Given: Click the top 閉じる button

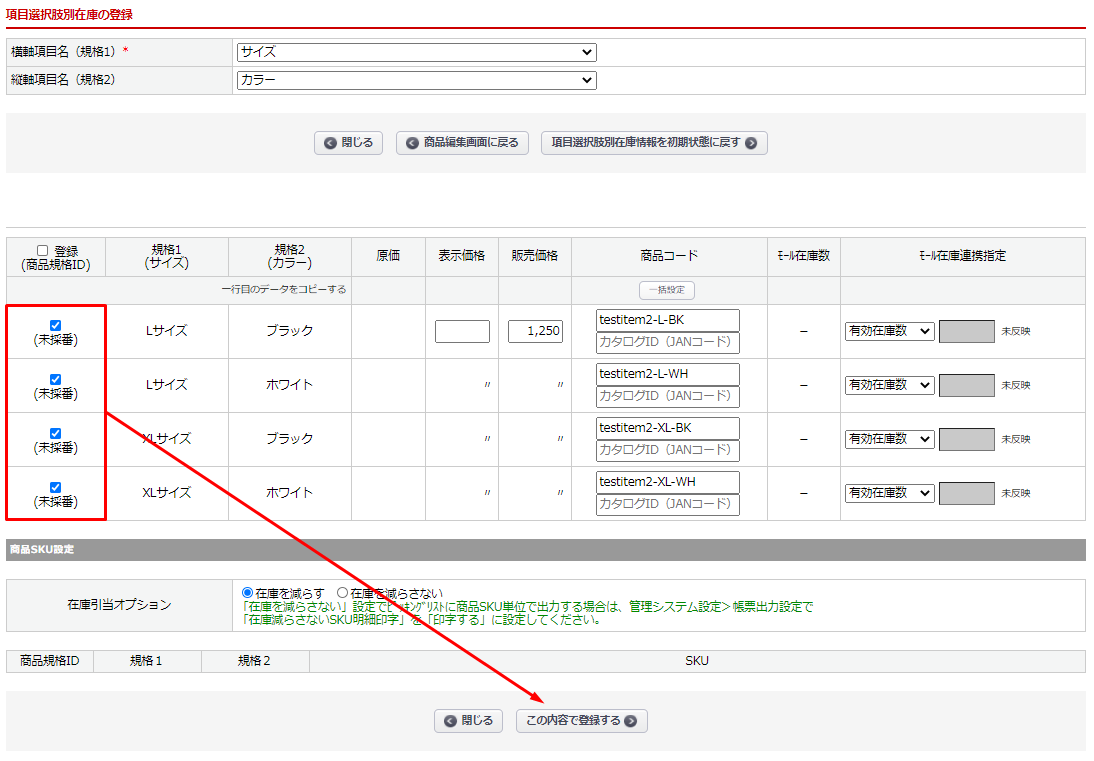Looking at the screenshot, I should pyautogui.click(x=349, y=143).
